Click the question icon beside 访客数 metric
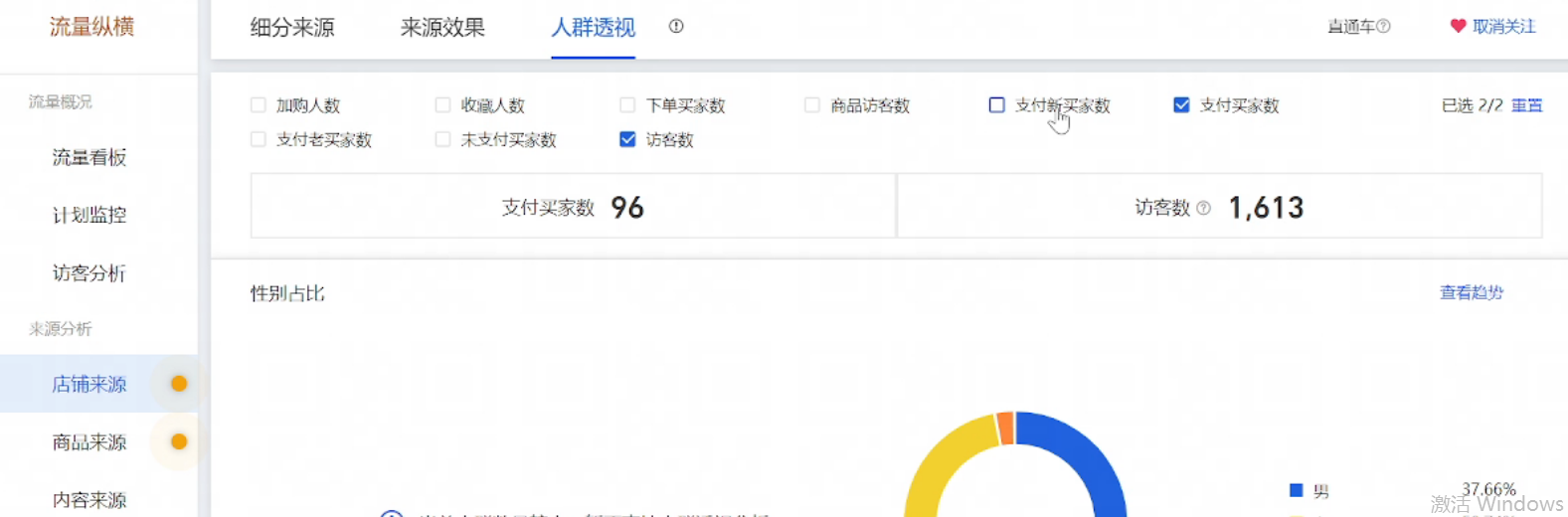Viewport: 1568px width, 517px height. click(1203, 208)
